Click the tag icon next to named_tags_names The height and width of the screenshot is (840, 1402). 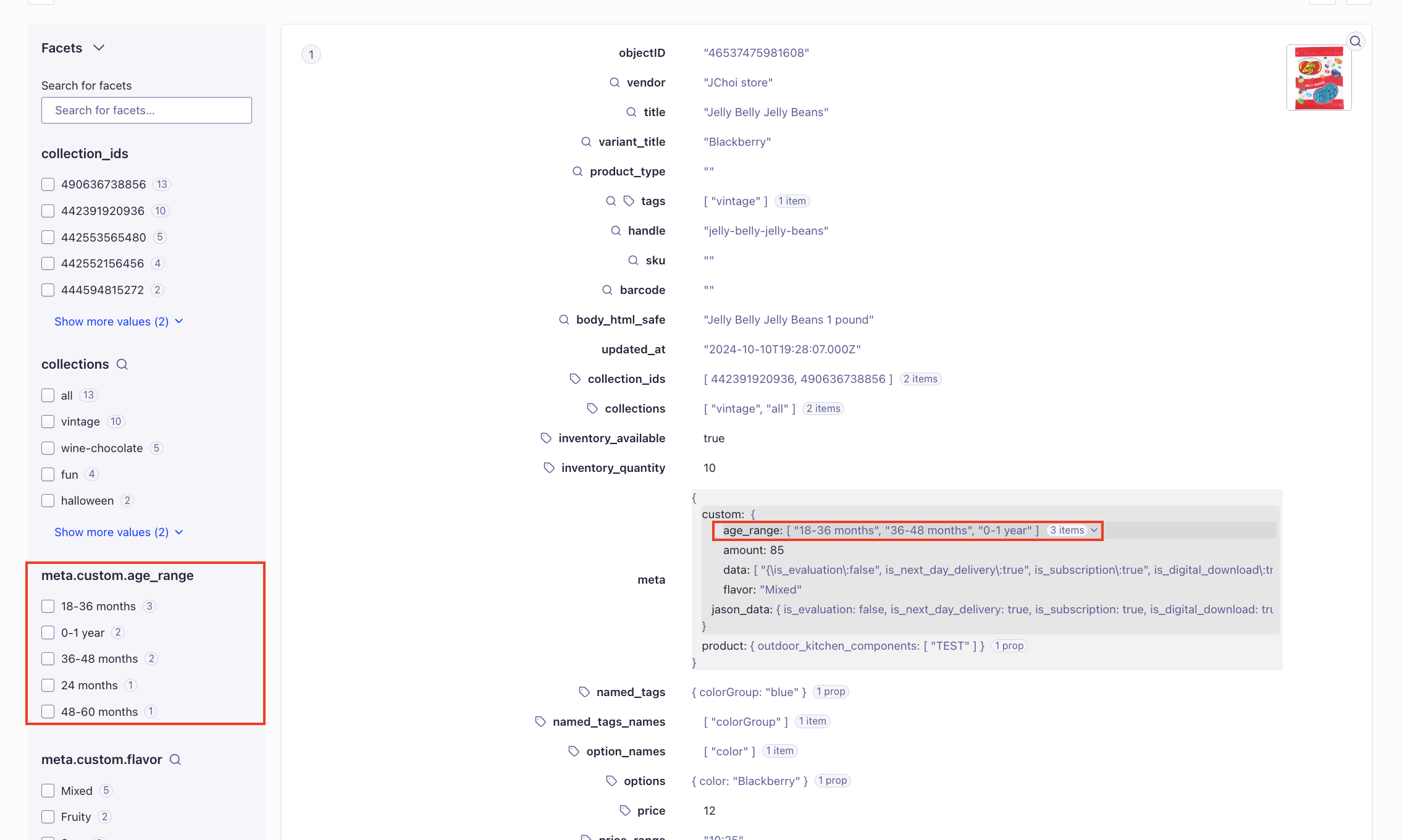pyautogui.click(x=540, y=721)
